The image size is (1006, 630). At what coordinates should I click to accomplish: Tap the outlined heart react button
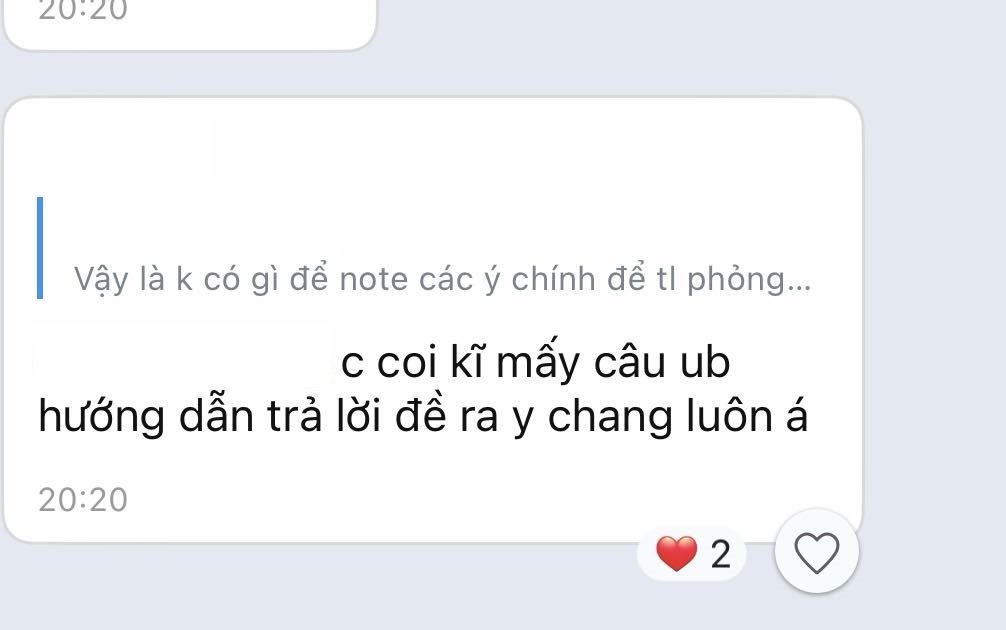click(x=817, y=552)
